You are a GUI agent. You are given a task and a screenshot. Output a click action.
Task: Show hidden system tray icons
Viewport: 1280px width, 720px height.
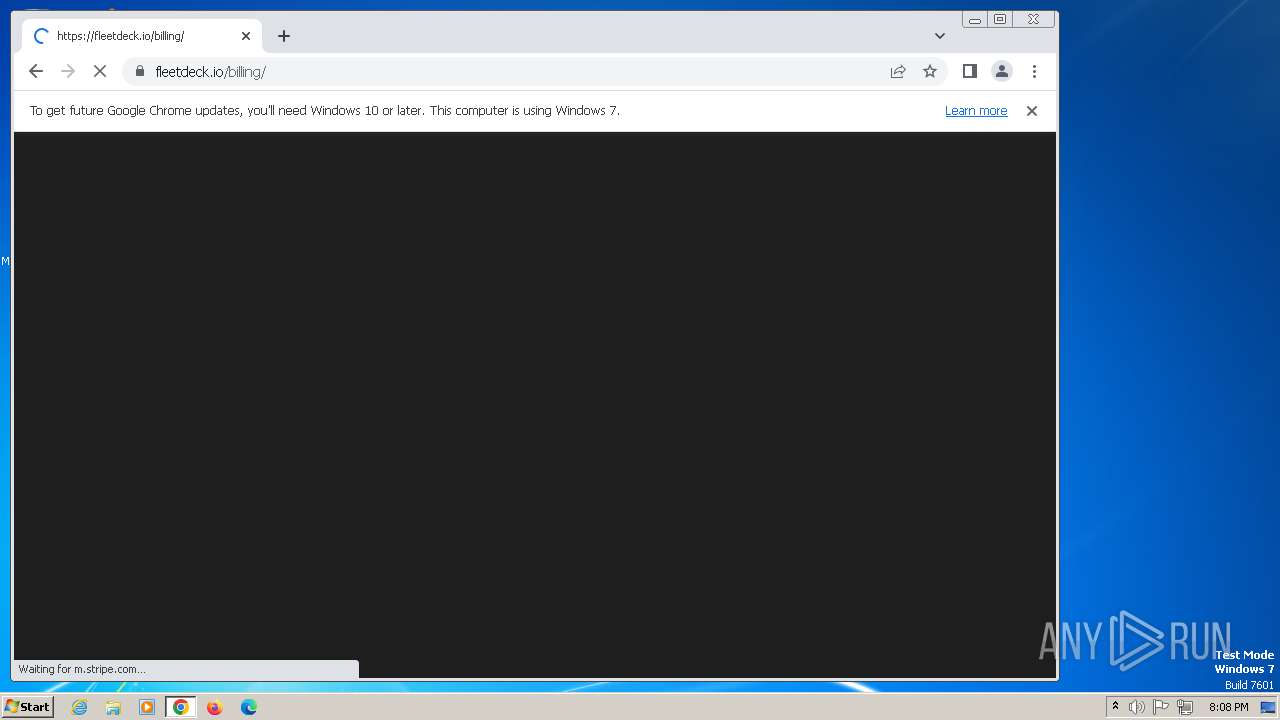pyautogui.click(x=1115, y=707)
